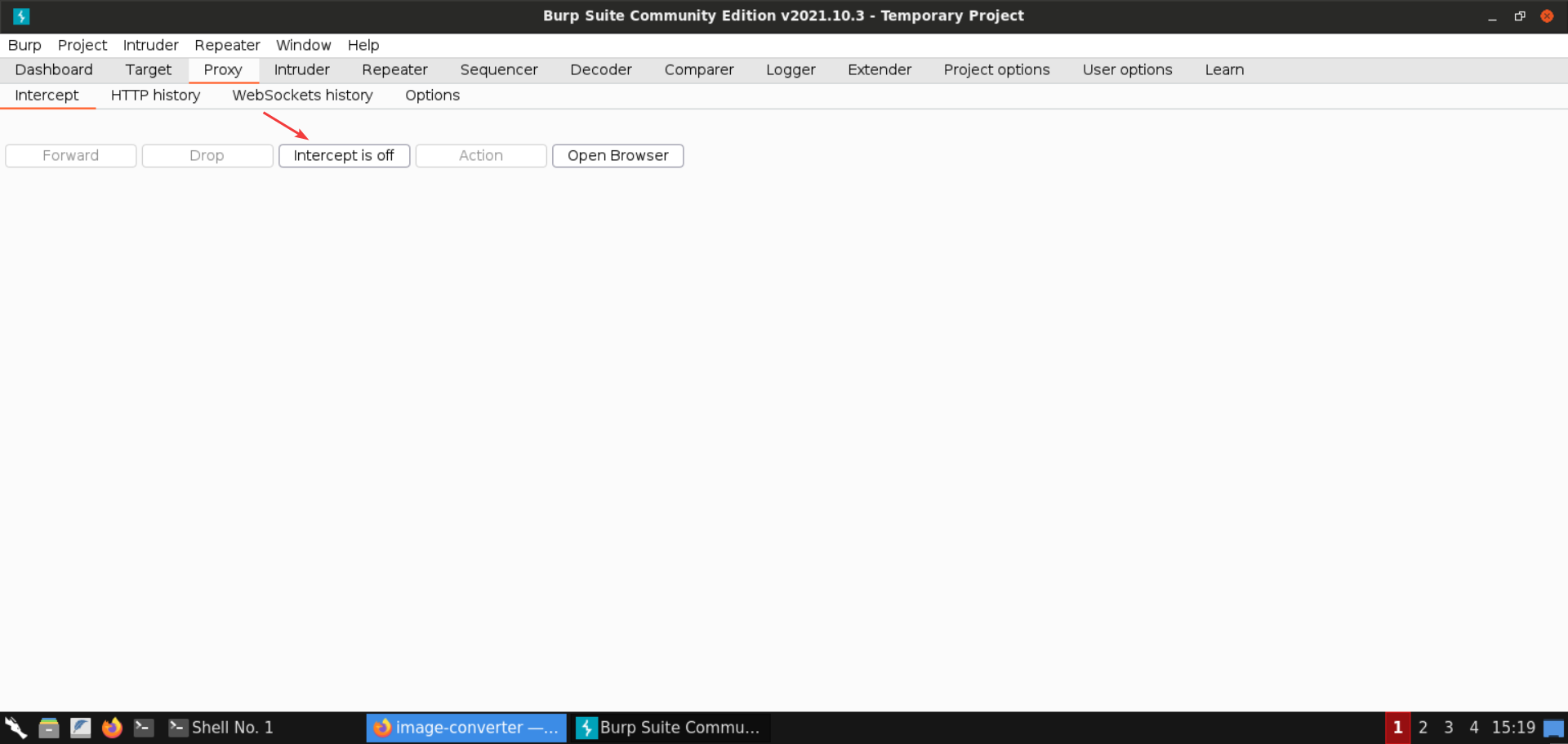Image resolution: width=1568 pixels, height=744 pixels.
Task: Switch to workspace 4
Action: pyautogui.click(x=1473, y=728)
